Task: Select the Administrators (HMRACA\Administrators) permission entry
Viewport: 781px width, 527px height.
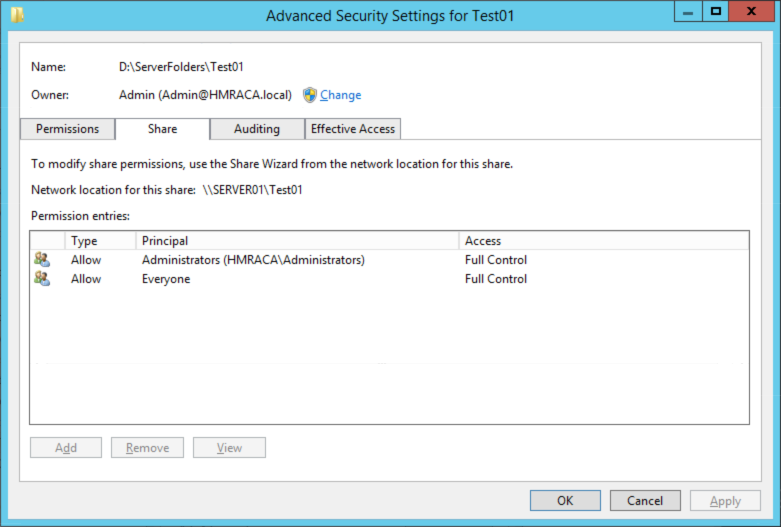Action: [x=390, y=260]
